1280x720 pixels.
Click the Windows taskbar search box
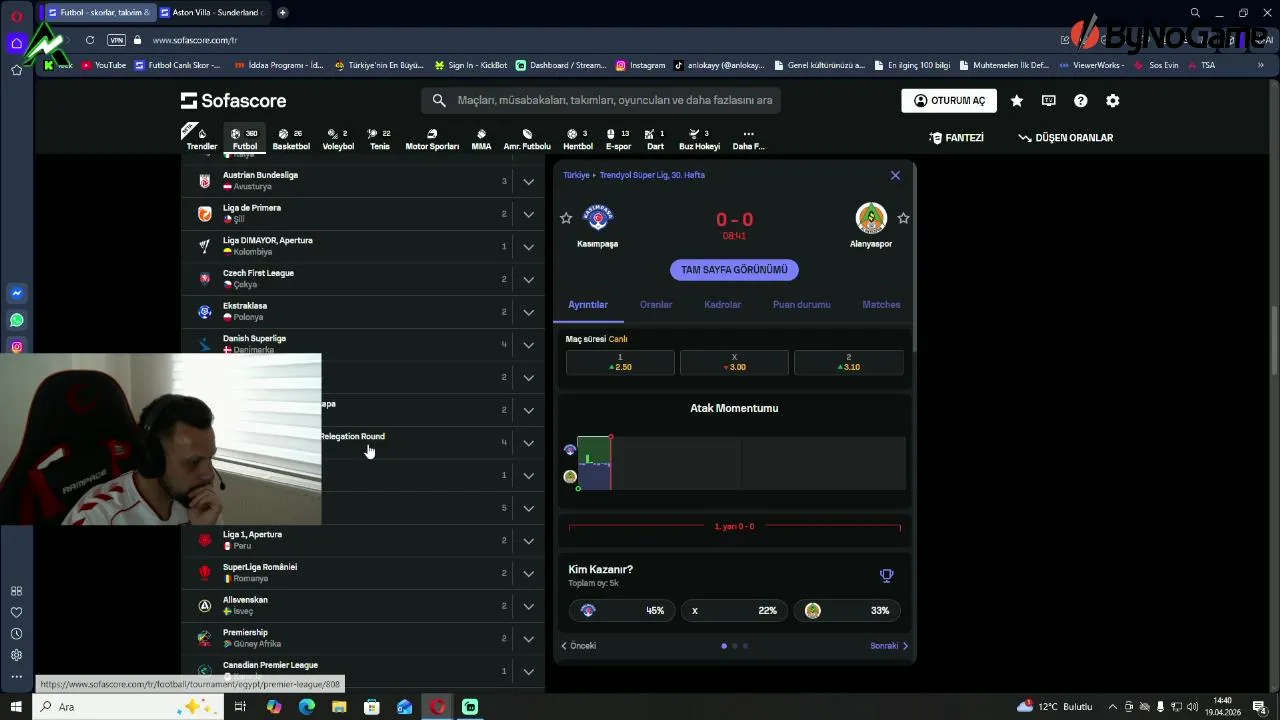(128, 707)
